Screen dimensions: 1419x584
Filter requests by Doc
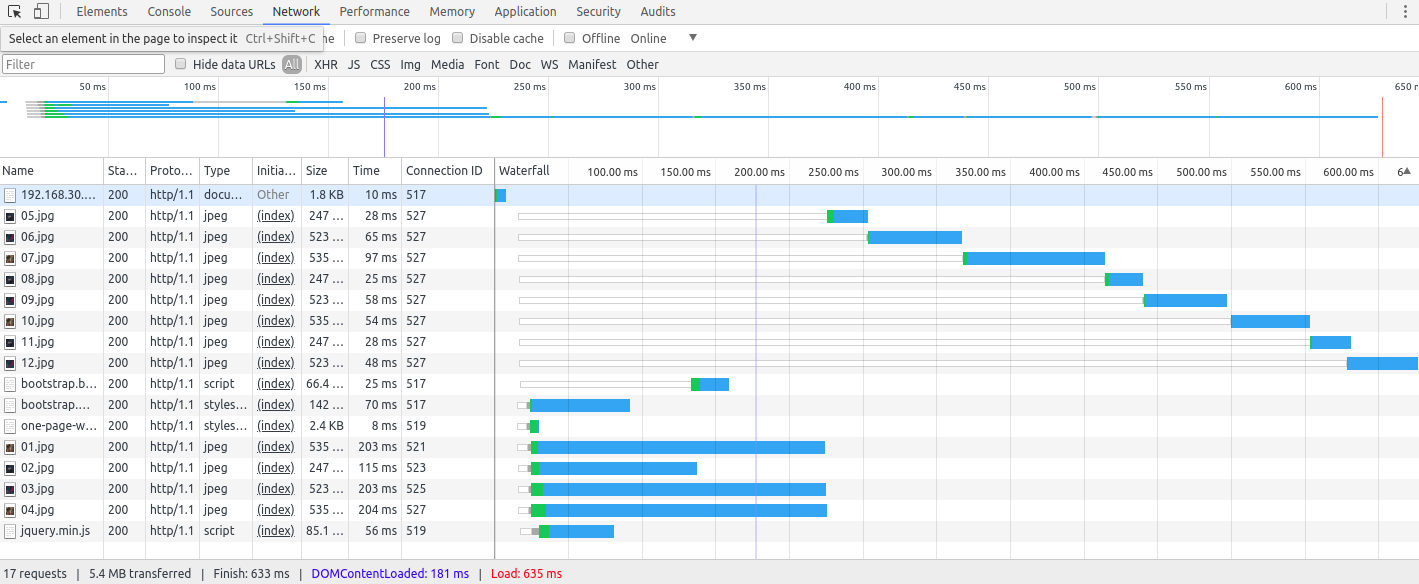520,64
